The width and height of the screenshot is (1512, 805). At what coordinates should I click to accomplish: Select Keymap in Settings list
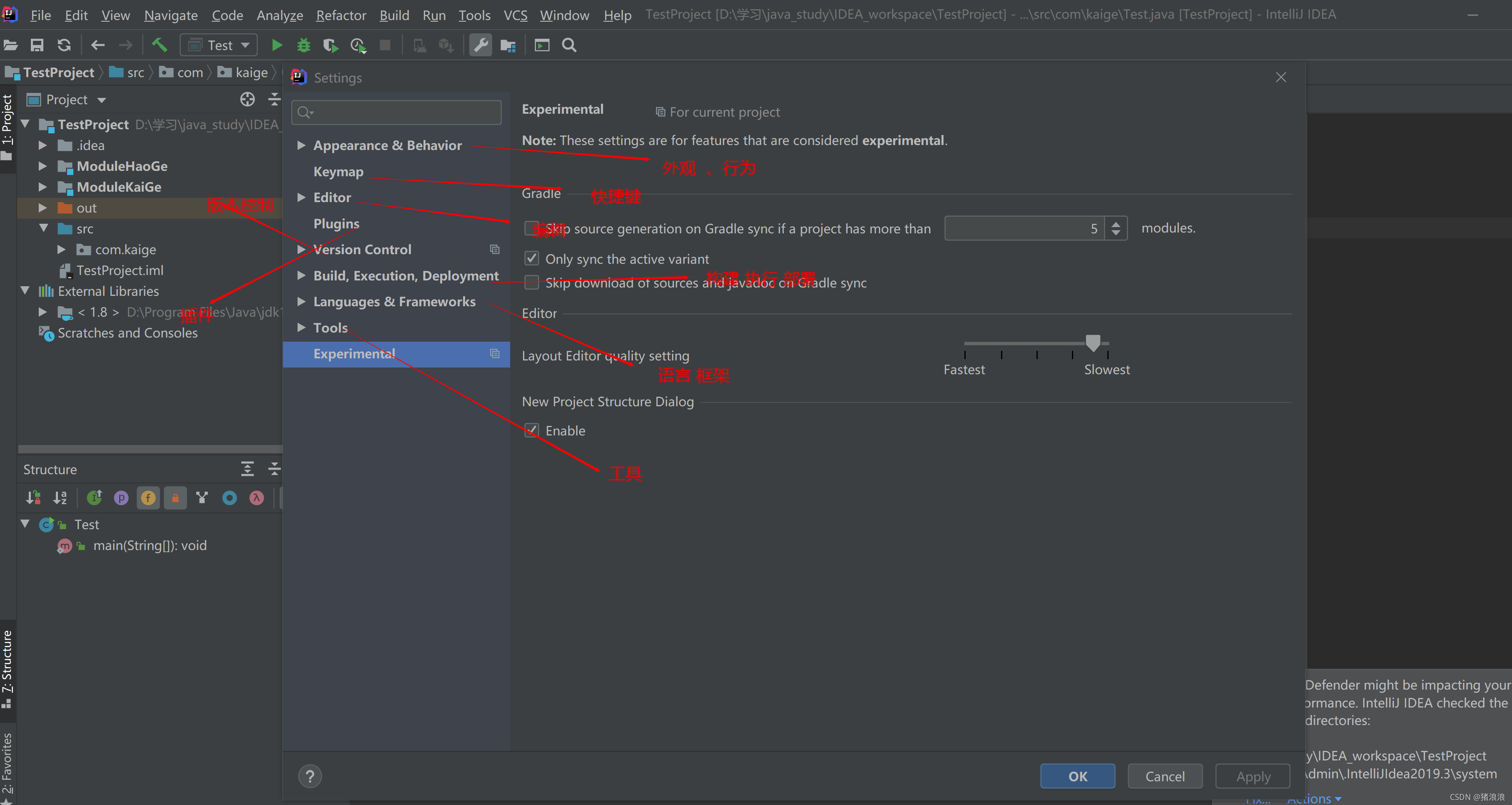pos(338,171)
